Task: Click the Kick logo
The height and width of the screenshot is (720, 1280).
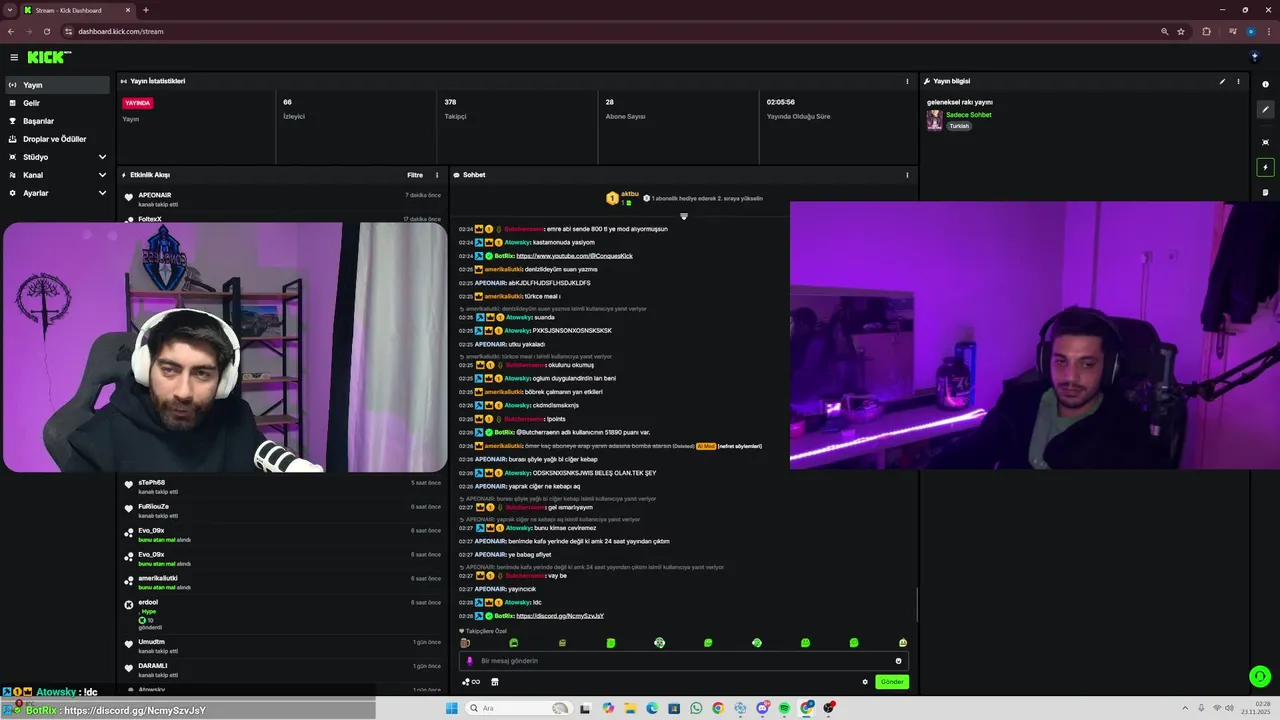Action: [x=49, y=58]
